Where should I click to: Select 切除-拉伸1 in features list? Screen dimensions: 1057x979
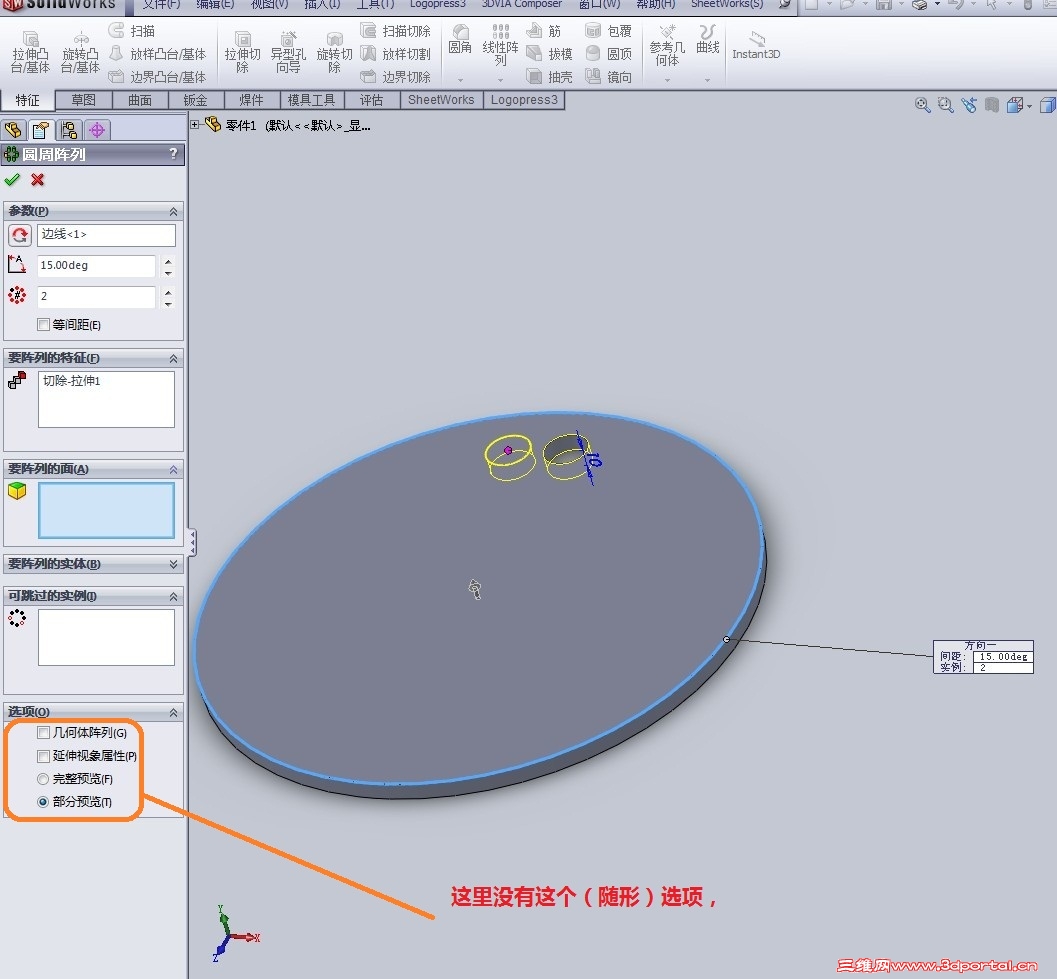click(72, 381)
